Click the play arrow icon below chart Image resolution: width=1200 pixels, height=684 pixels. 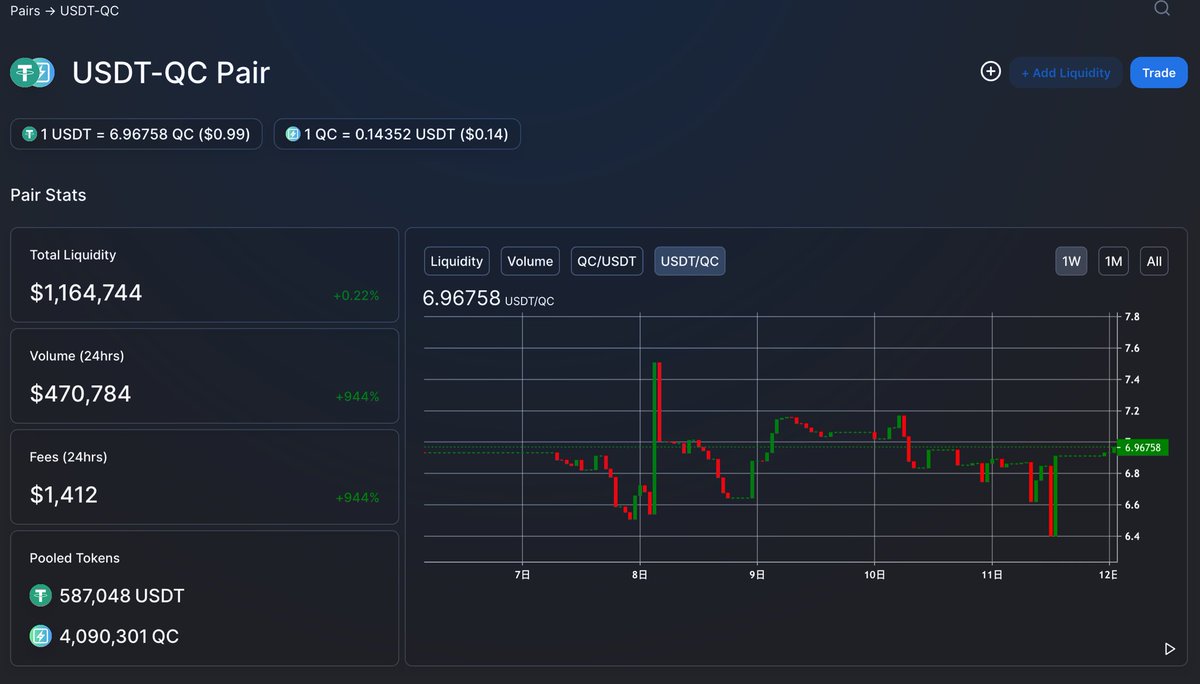coord(1170,649)
